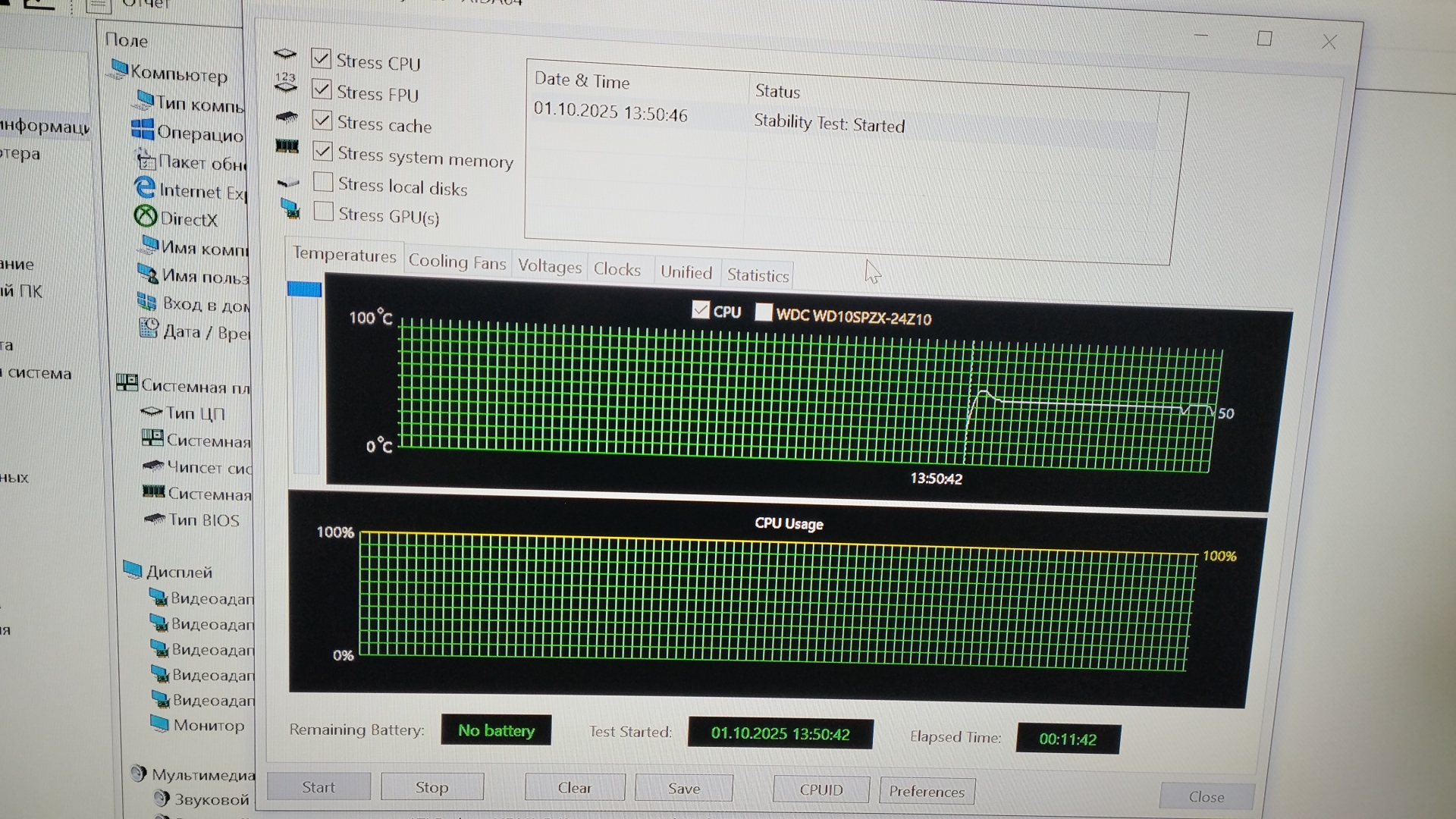Select the Монитор tree item
The width and height of the screenshot is (1456, 819).
(209, 725)
